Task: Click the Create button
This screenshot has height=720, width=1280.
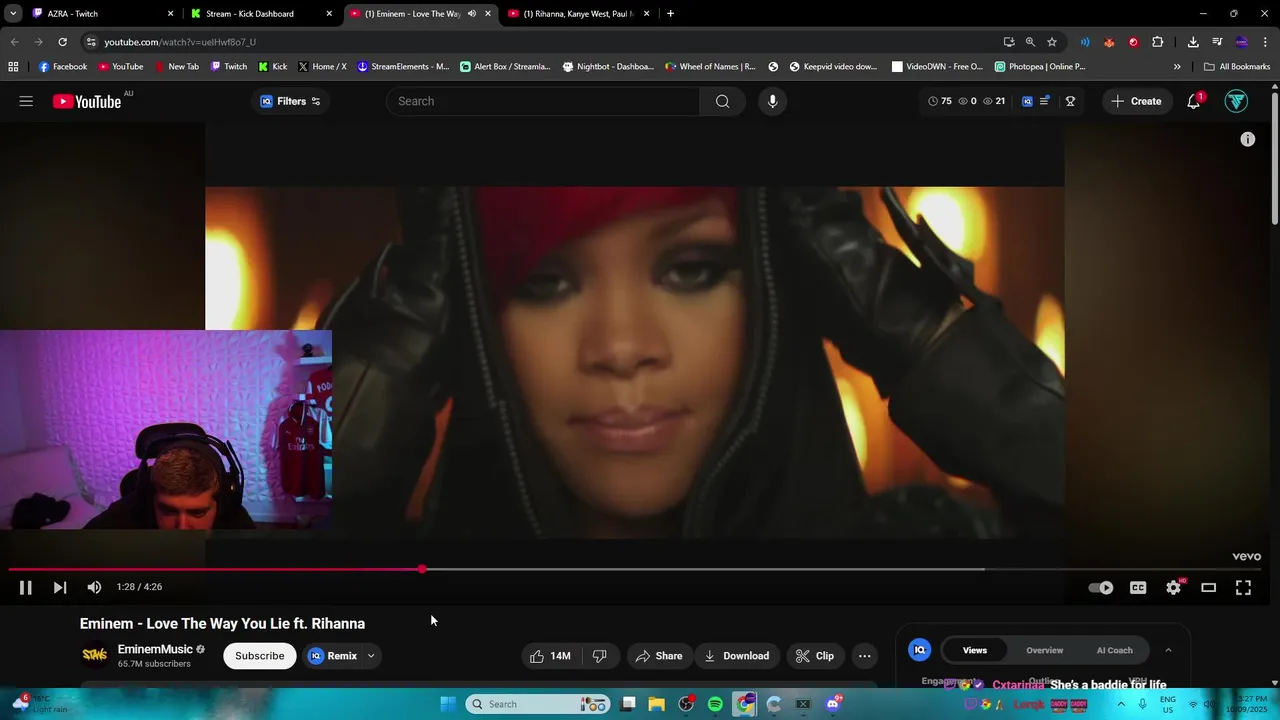Action: click(1137, 101)
